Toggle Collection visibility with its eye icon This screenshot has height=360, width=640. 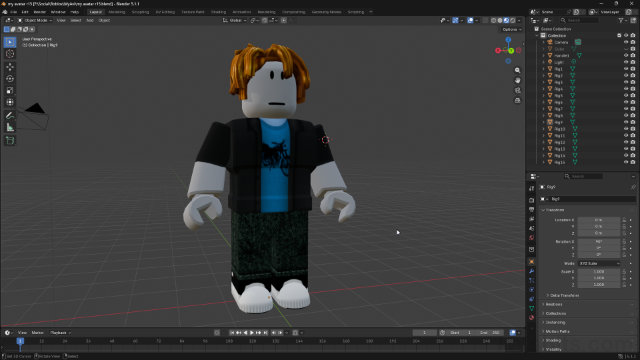point(626,36)
